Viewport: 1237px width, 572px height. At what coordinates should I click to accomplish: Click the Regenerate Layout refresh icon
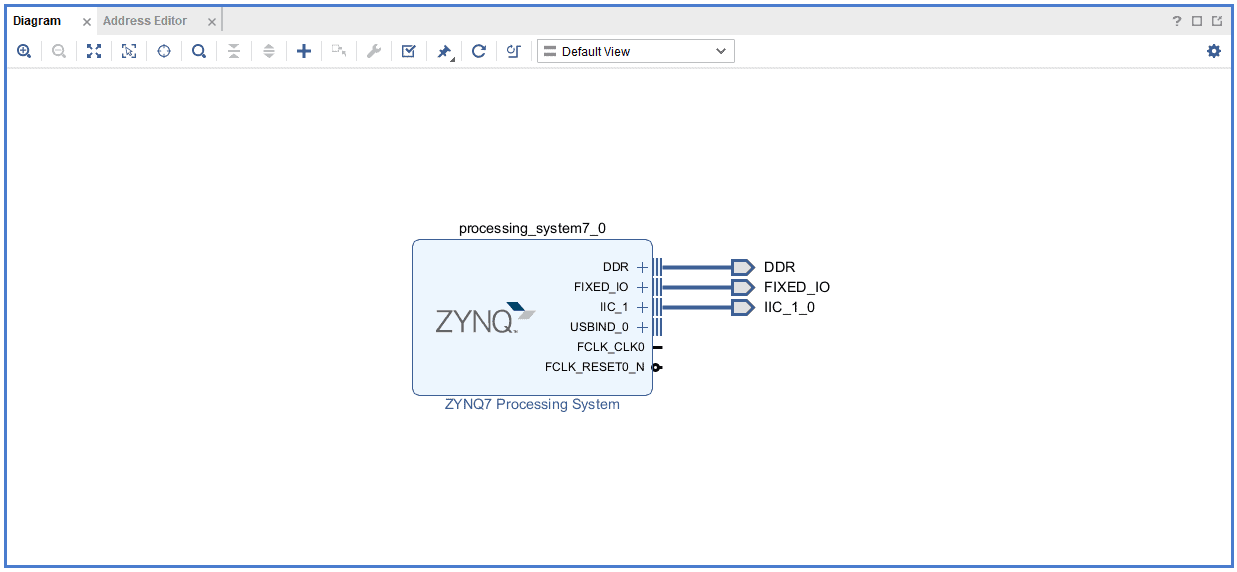click(x=479, y=51)
